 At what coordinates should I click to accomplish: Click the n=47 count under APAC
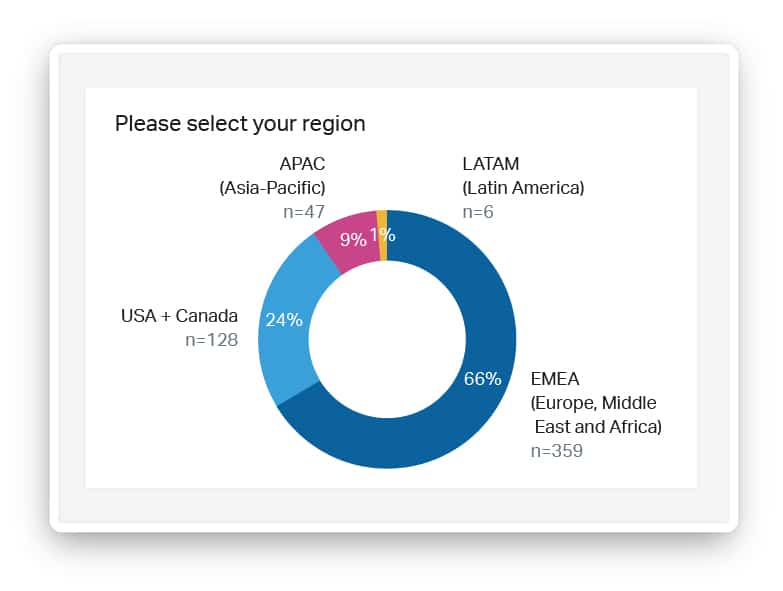point(304,212)
